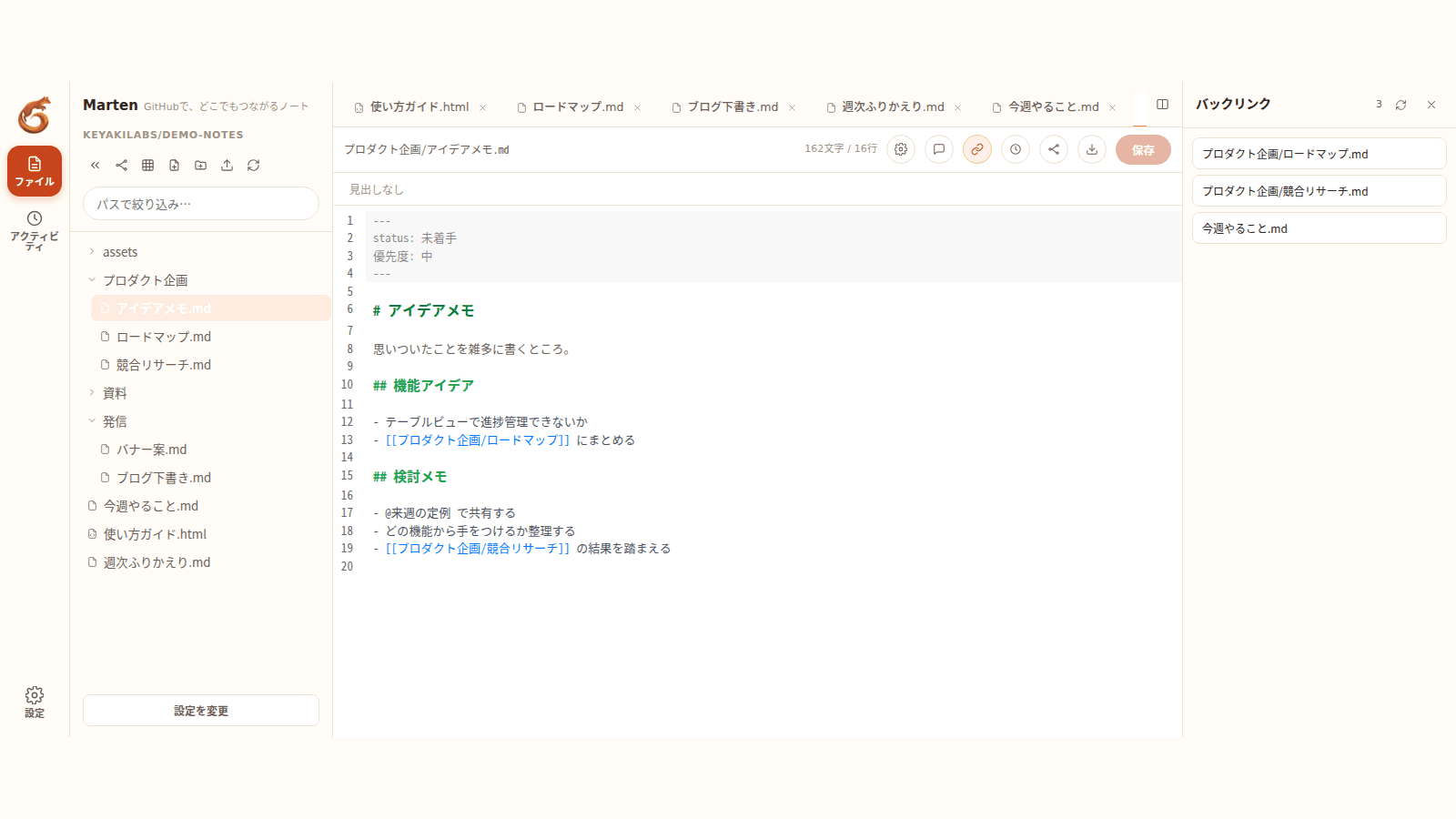The image size is (1456, 819).
Task: Click the ## 機能アイデア heading line
Action: coord(423,386)
